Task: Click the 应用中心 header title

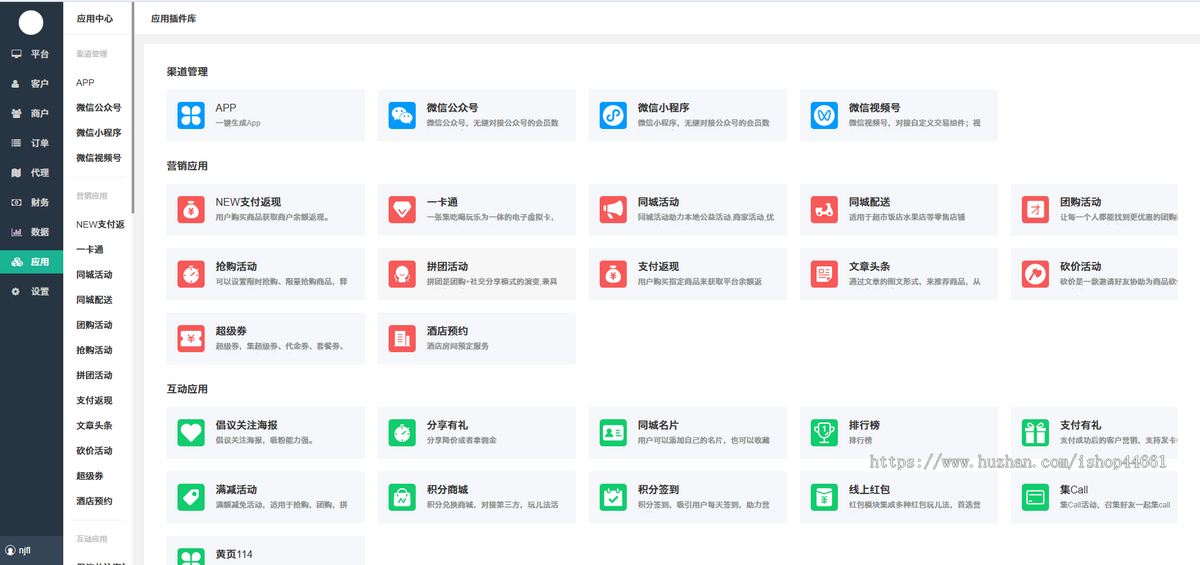Action: (94, 18)
